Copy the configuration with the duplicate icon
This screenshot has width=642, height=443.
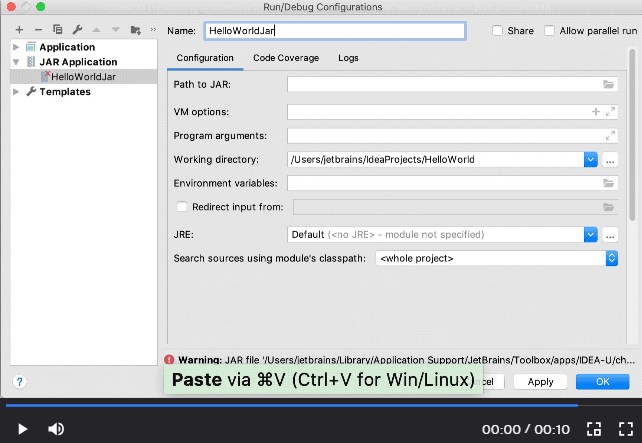tap(58, 29)
